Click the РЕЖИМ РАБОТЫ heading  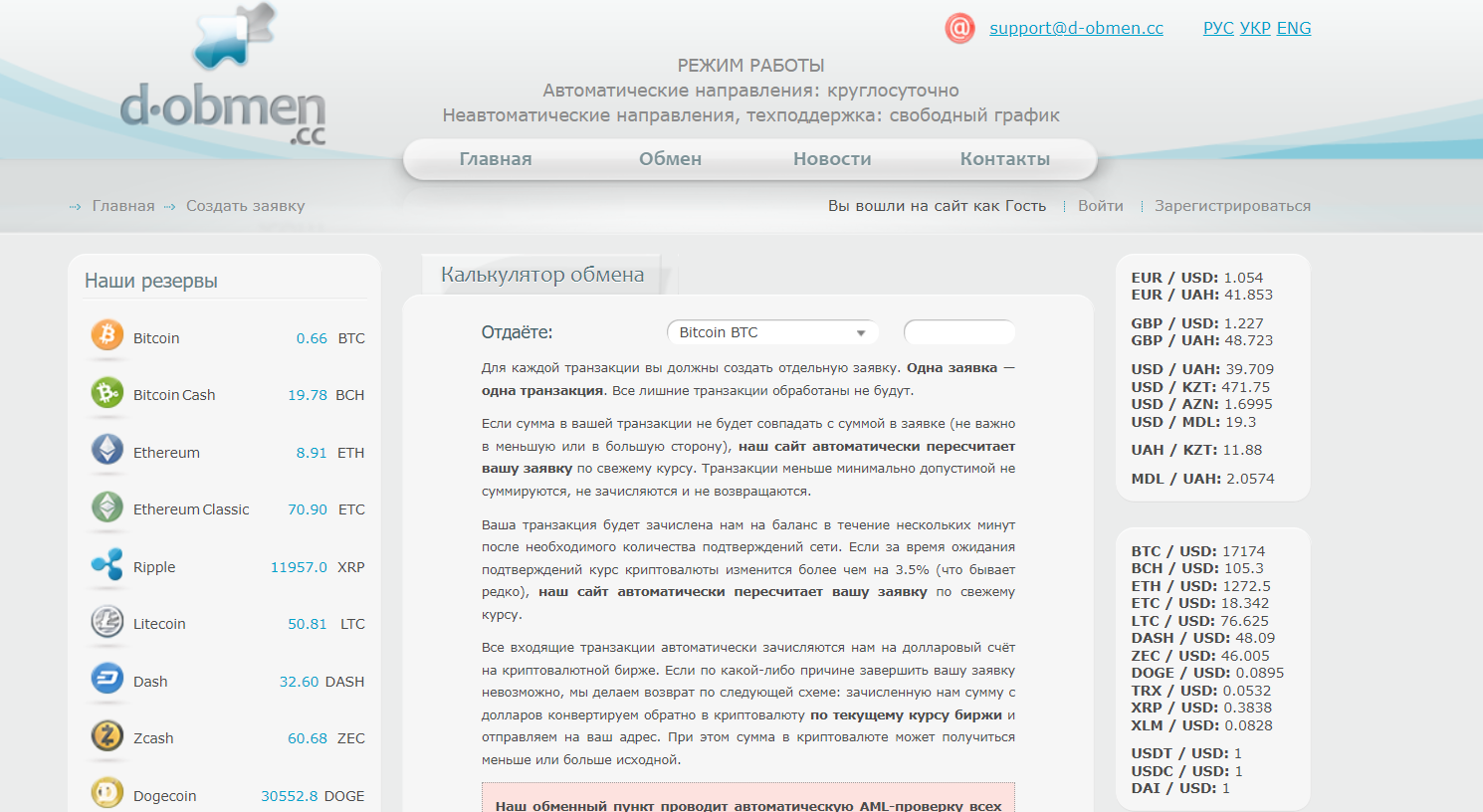(x=751, y=66)
